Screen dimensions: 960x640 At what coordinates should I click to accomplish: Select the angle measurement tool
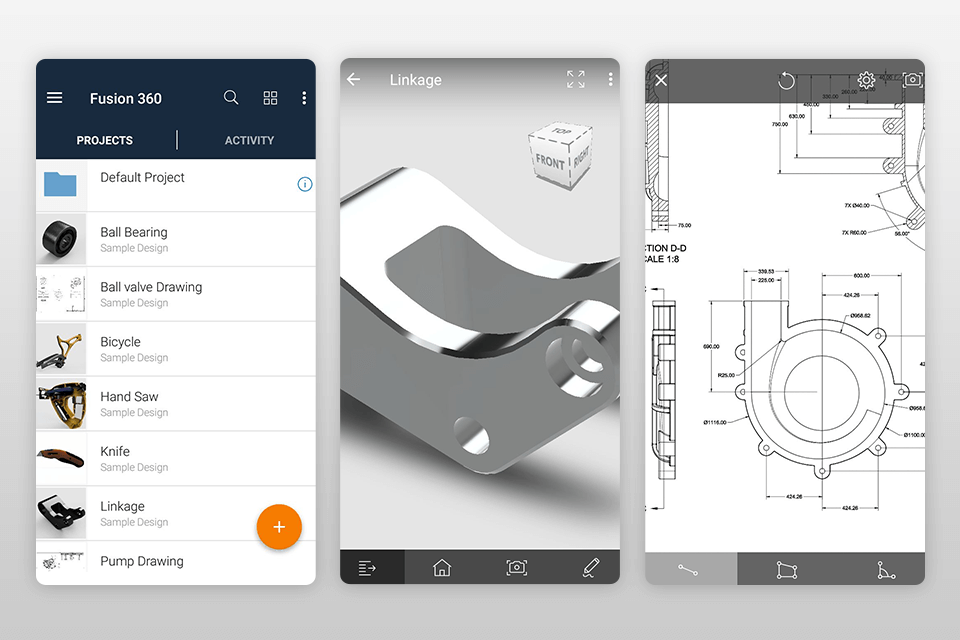(885, 570)
